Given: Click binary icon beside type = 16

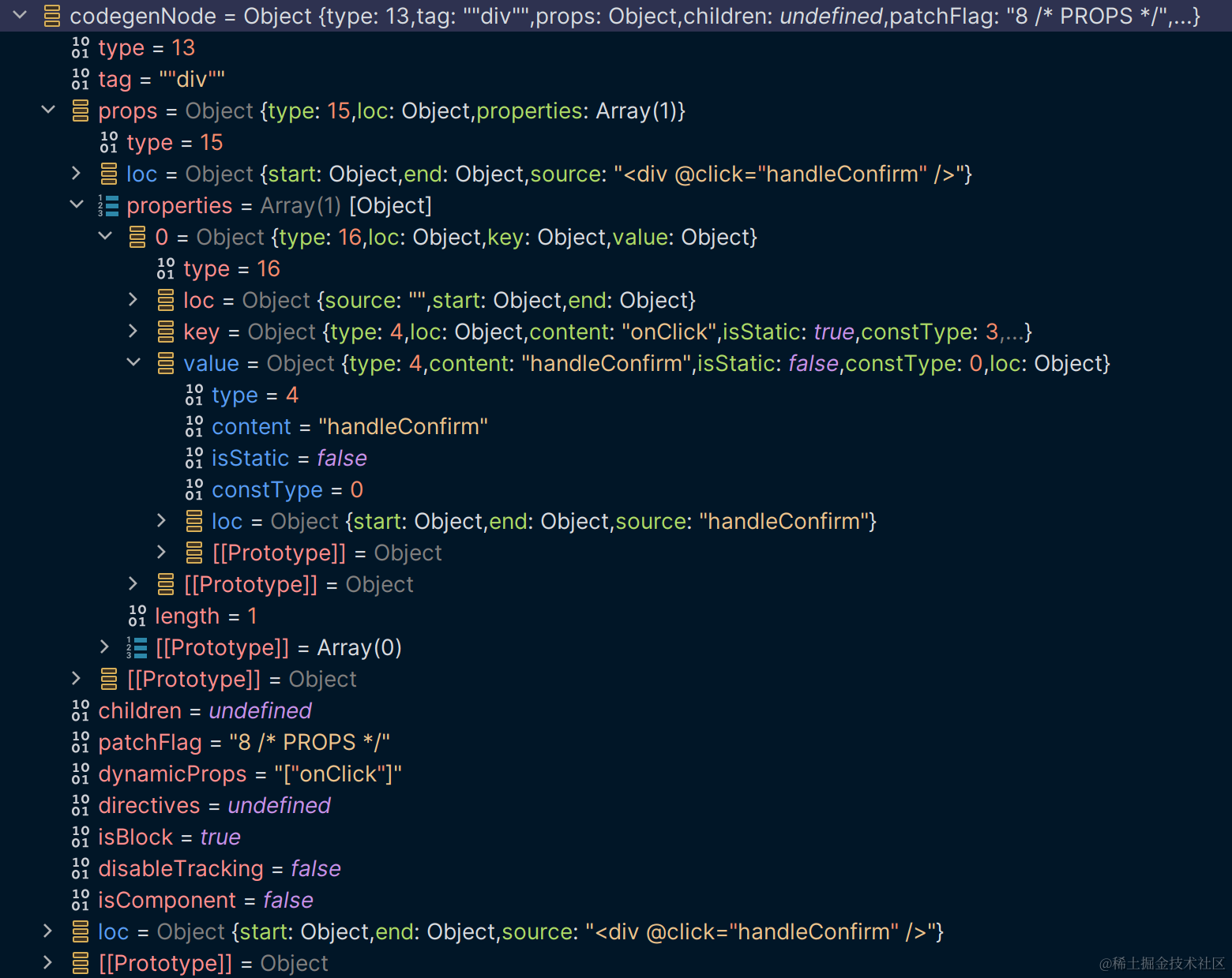Looking at the screenshot, I should point(166,268).
